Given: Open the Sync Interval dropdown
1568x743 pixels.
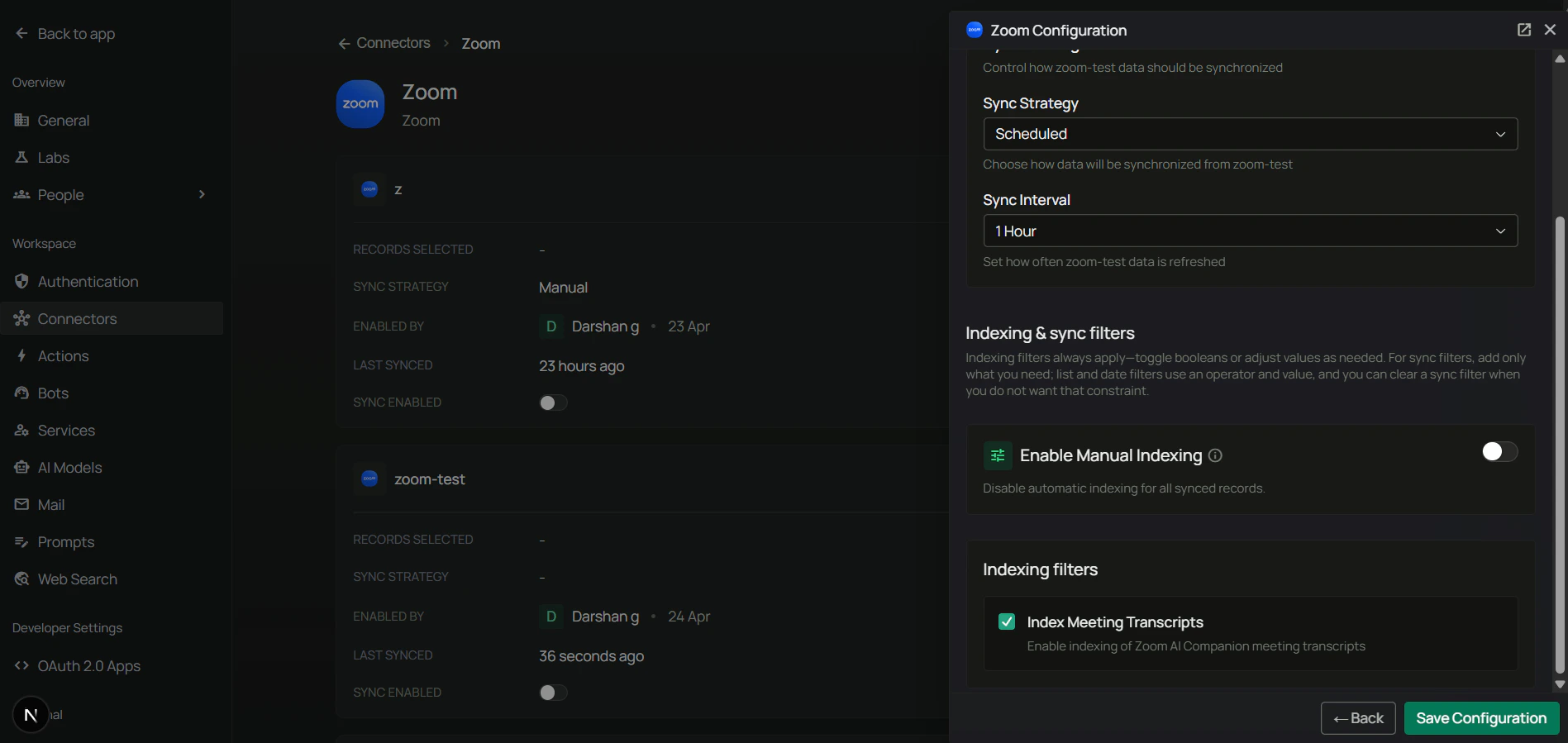Looking at the screenshot, I should point(1251,231).
